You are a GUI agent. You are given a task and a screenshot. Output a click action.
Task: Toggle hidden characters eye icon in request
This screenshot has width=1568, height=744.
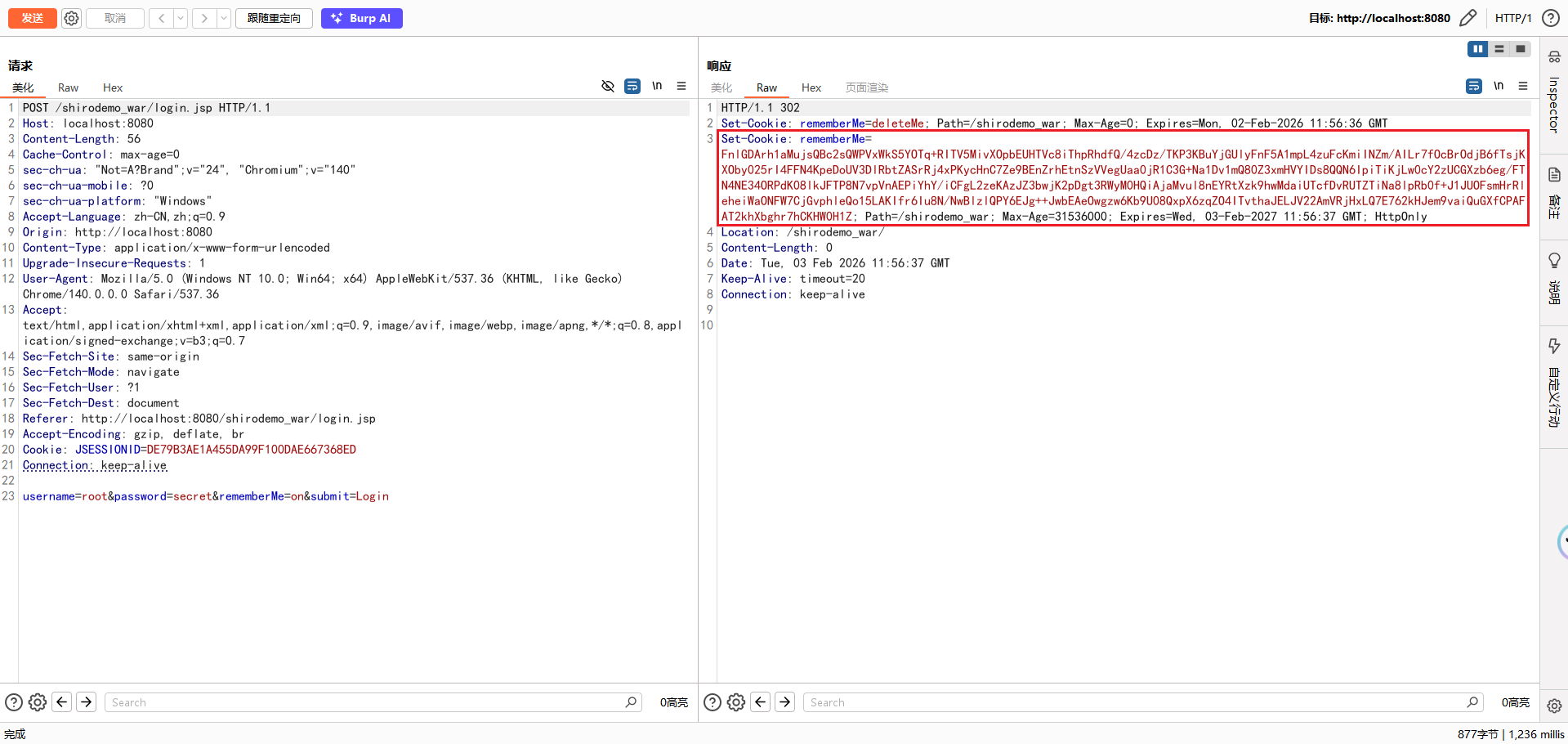point(608,86)
